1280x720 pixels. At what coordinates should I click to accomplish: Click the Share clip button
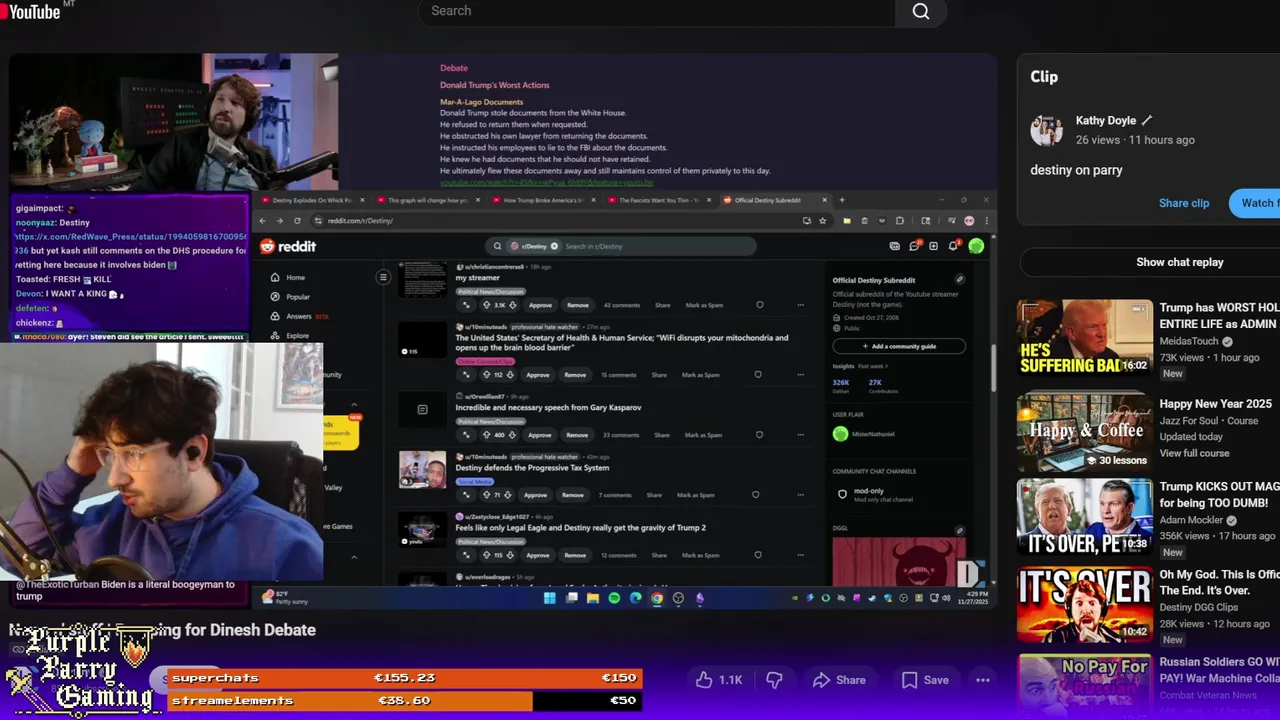coord(1184,203)
